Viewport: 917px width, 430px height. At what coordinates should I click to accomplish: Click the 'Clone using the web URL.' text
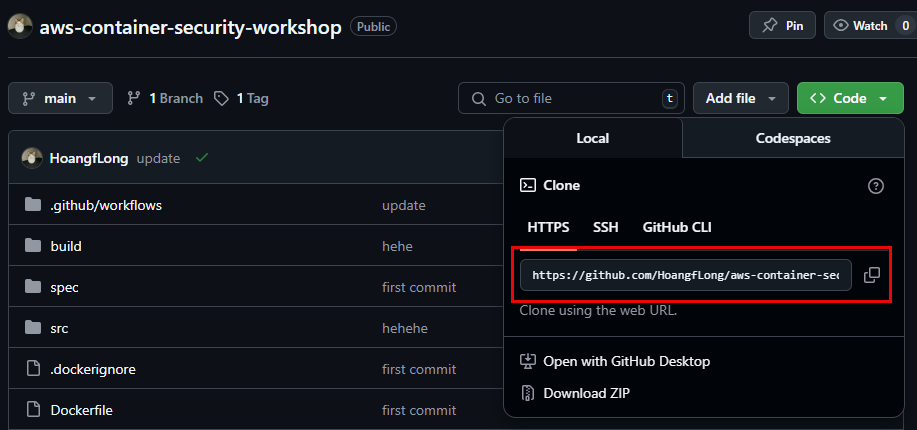click(x=598, y=310)
